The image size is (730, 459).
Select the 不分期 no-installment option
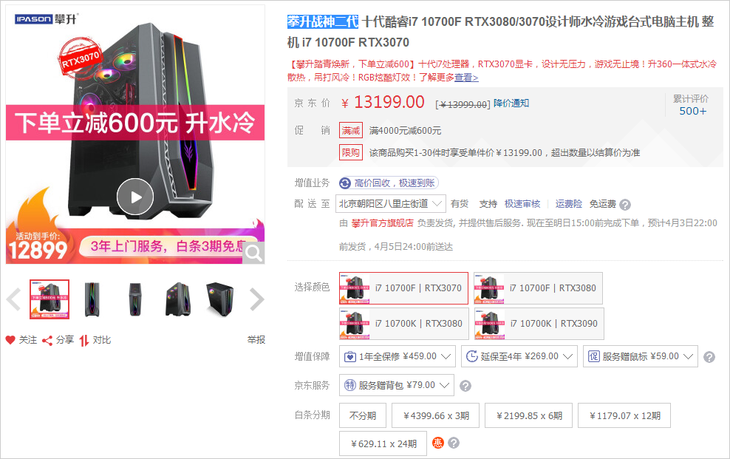(x=363, y=415)
